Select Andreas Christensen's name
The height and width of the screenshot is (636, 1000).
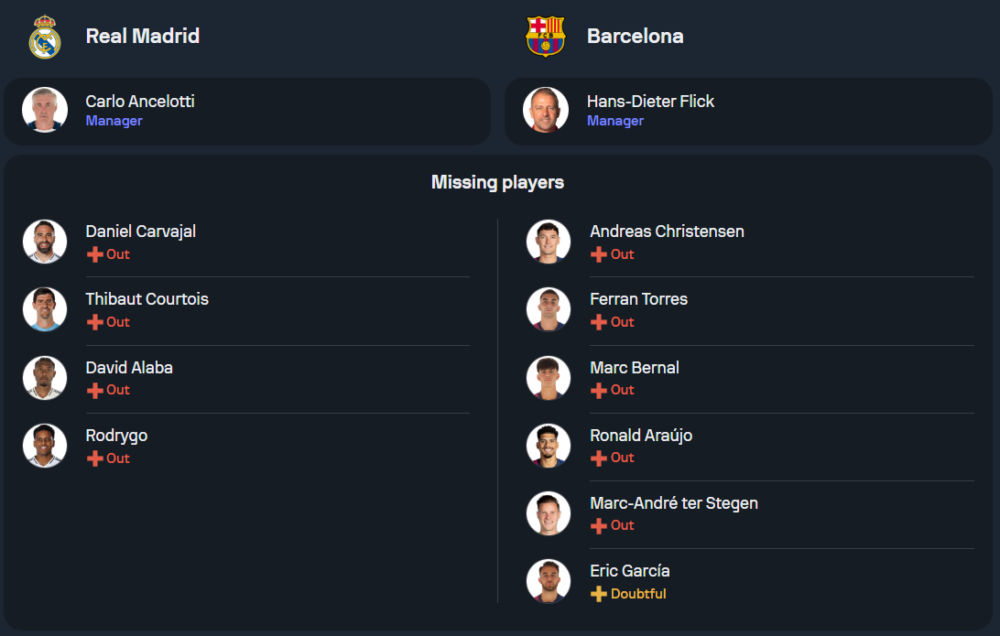point(667,232)
